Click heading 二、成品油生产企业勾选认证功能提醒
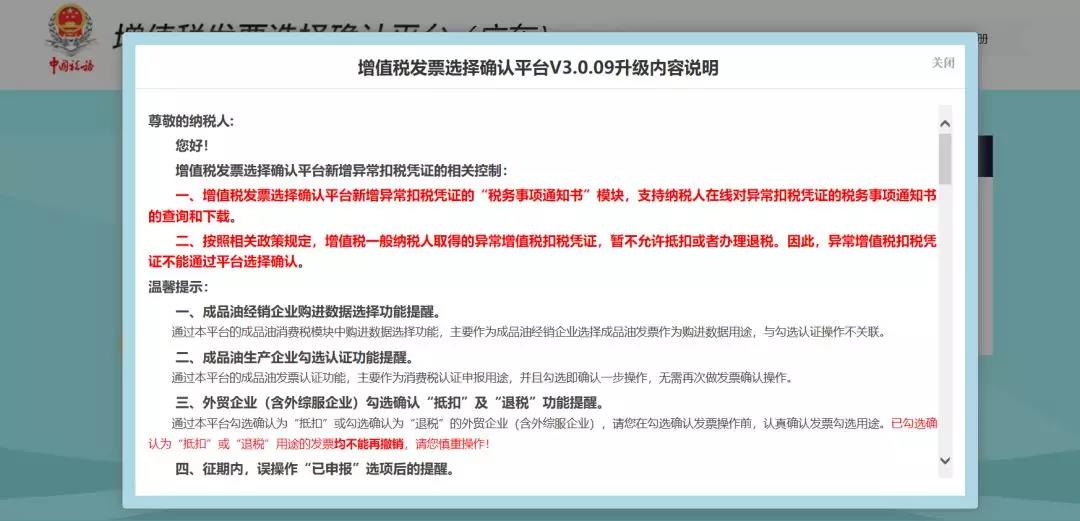The height and width of the screenshot is (521, 1080). (294, 357)
